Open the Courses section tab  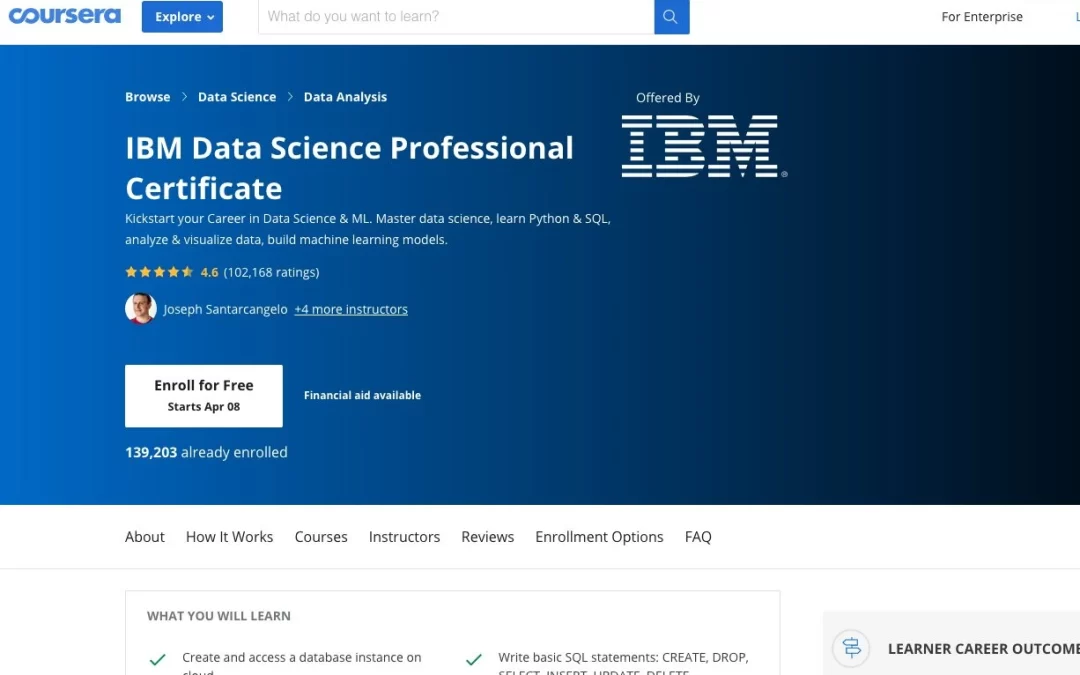tap(320, 537)
